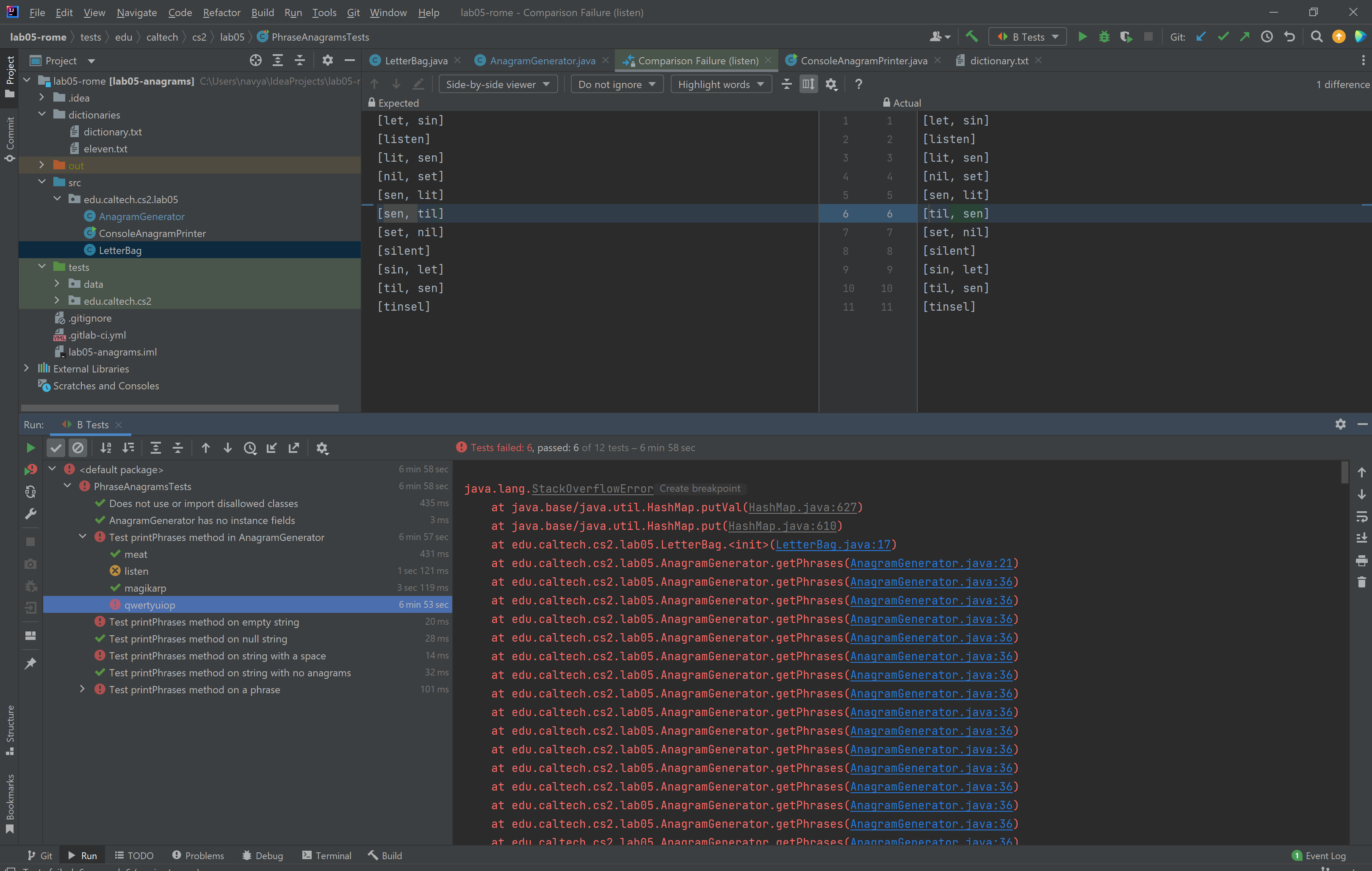Click Git update project arrow icon
The width and height of the screenshot is (1372, 871).
coord(1201,37)
